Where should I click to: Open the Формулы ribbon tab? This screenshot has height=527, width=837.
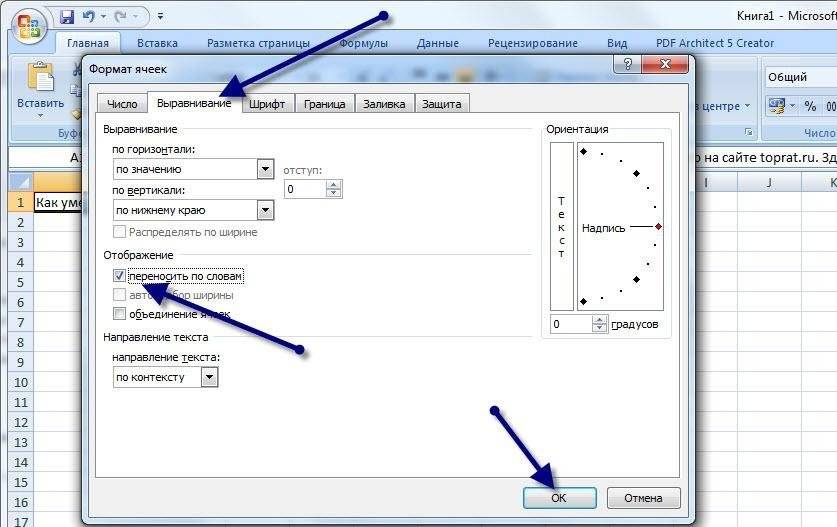(364, 43)
